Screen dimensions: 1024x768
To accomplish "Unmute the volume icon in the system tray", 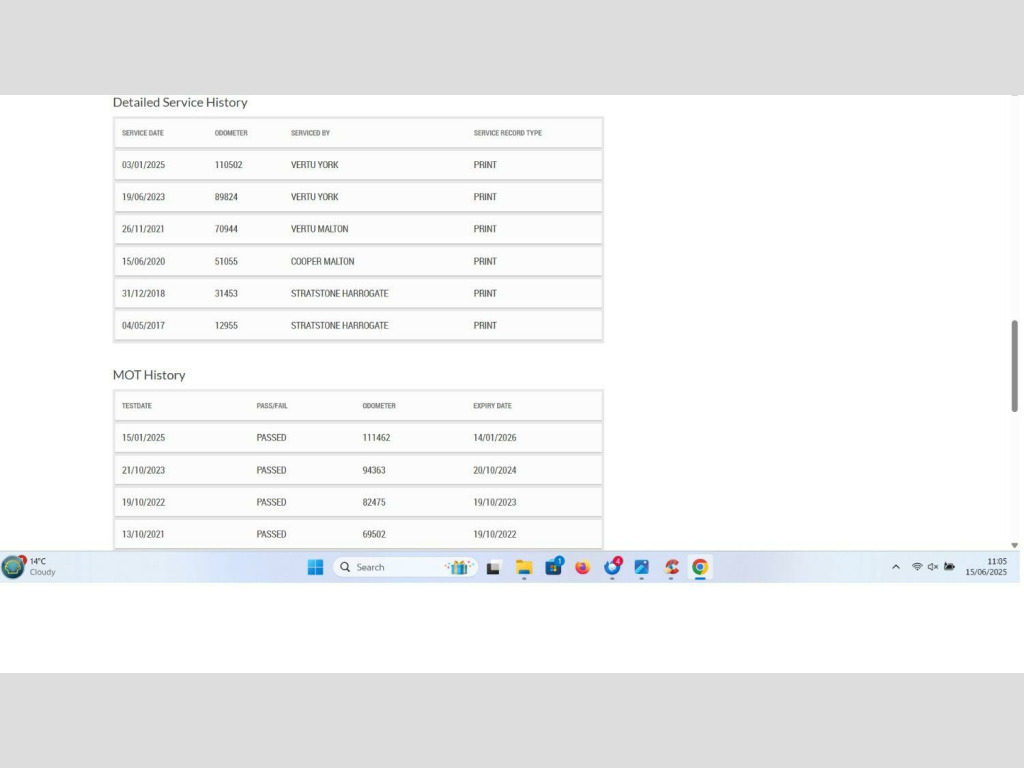I will click(x=933, y=567).
